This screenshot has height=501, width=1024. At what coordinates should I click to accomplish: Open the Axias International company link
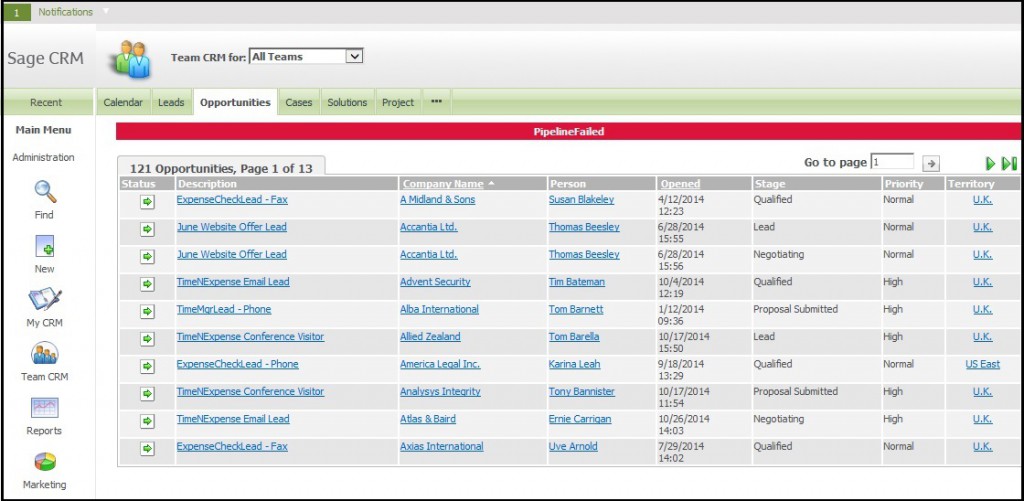441,447
